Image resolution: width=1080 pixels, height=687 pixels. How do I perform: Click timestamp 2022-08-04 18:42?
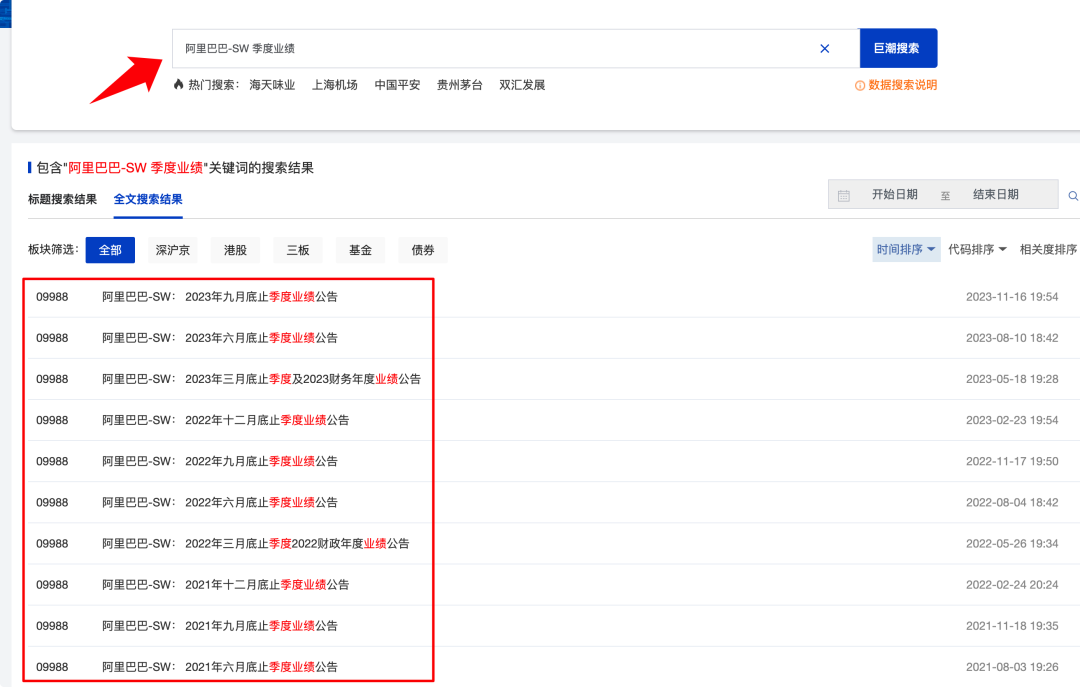(x=1012, y=502)
